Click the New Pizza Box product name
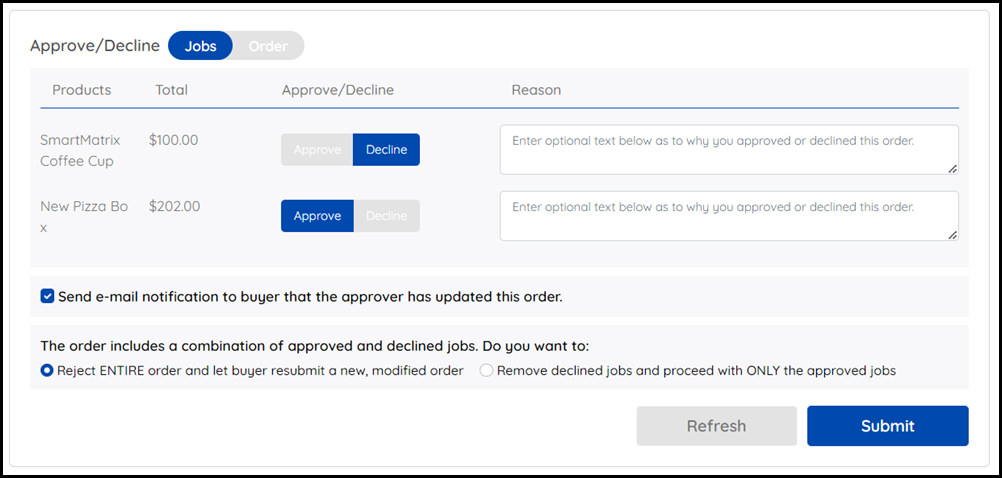 click(84, 216)
